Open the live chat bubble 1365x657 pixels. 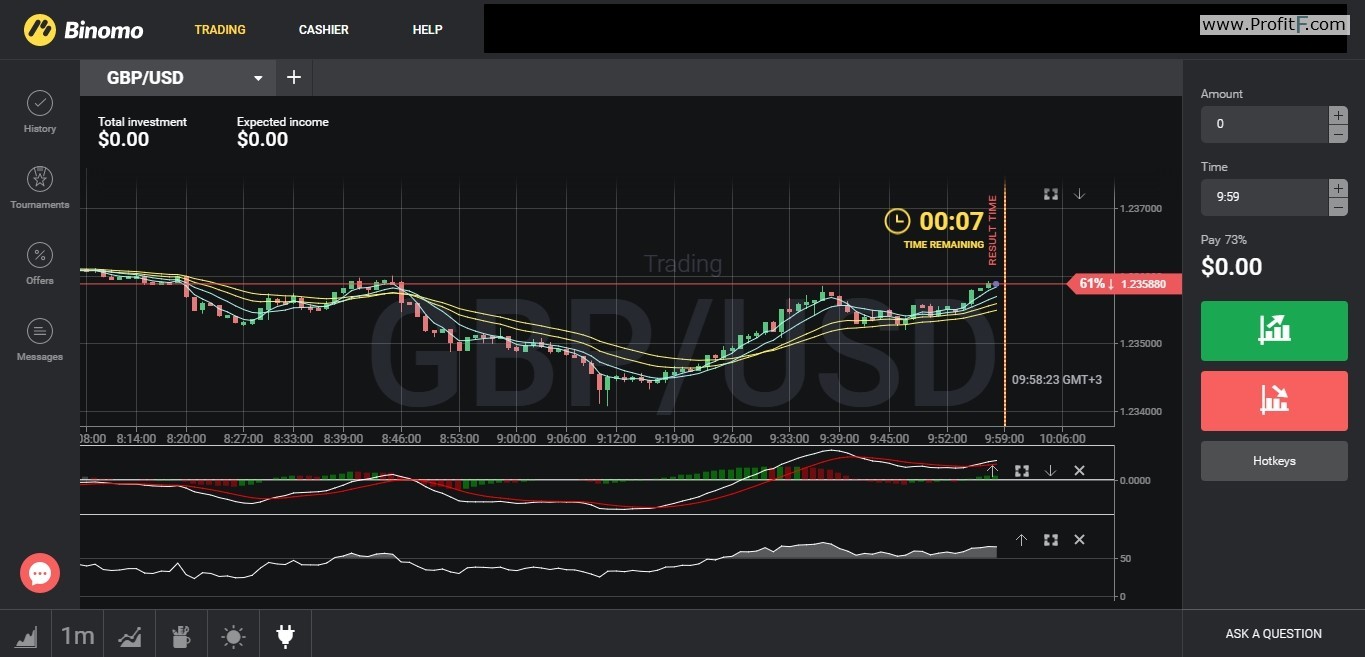pos(40,573)
